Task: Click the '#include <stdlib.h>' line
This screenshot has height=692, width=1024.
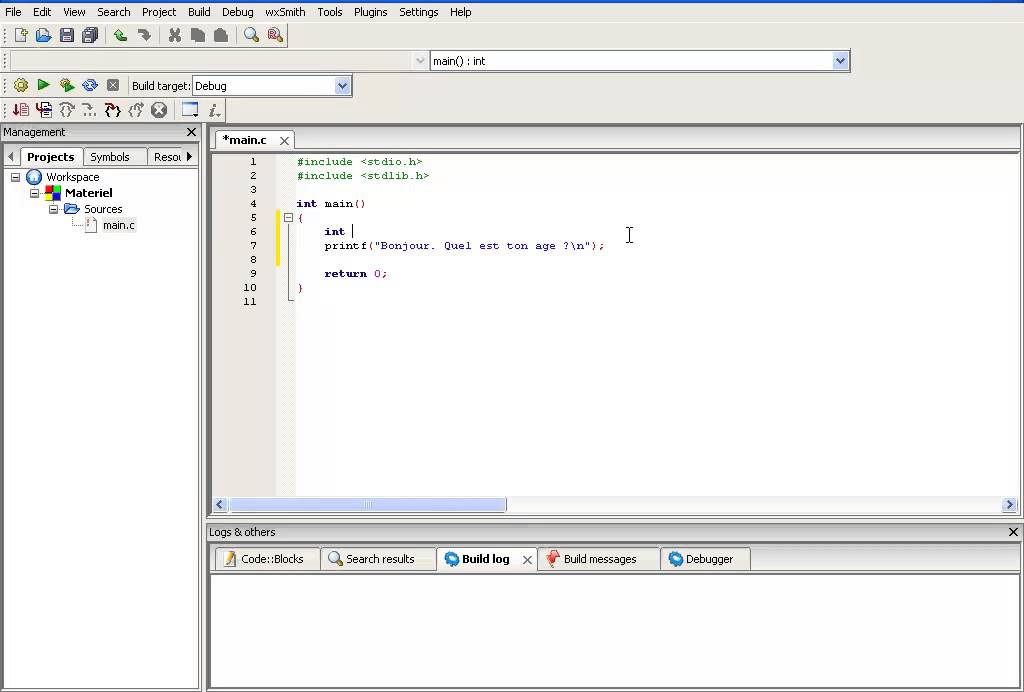Action: pyautogui.click(x=363, y=176)
